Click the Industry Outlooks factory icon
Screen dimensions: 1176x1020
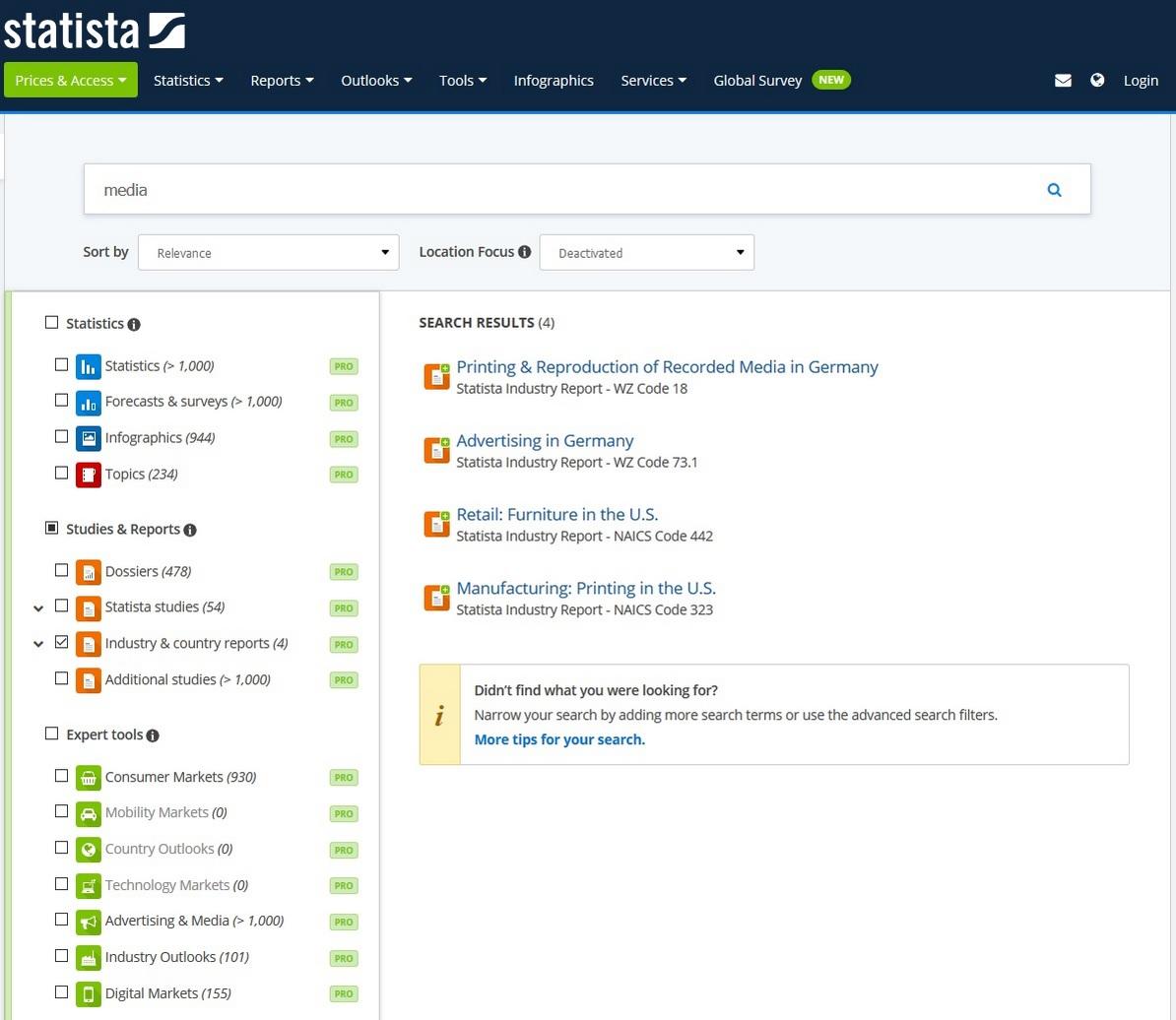tap(89, 958)
